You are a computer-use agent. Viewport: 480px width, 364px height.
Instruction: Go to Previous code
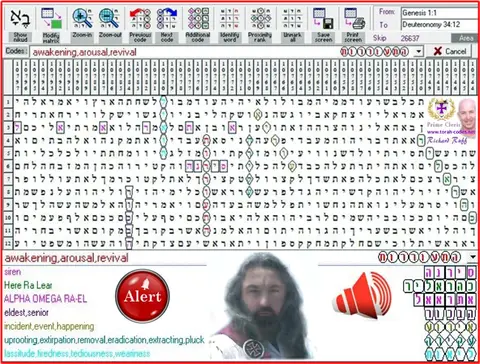pyautogui.click(x=140, y=24)
